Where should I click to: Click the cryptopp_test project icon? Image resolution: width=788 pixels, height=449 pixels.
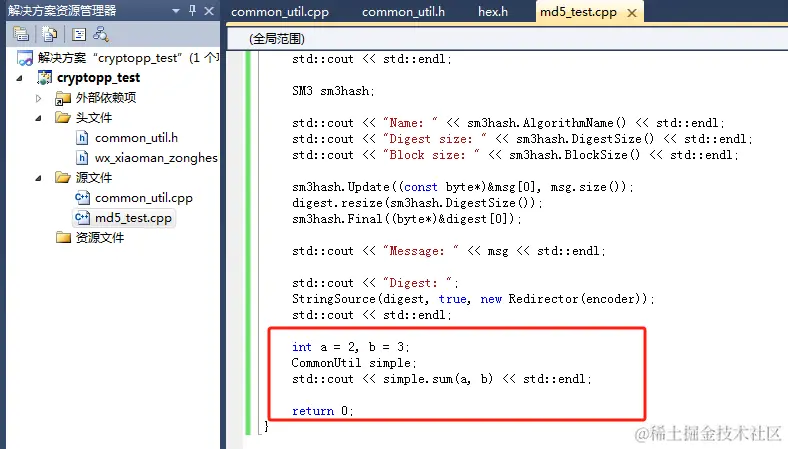point(44,77)
